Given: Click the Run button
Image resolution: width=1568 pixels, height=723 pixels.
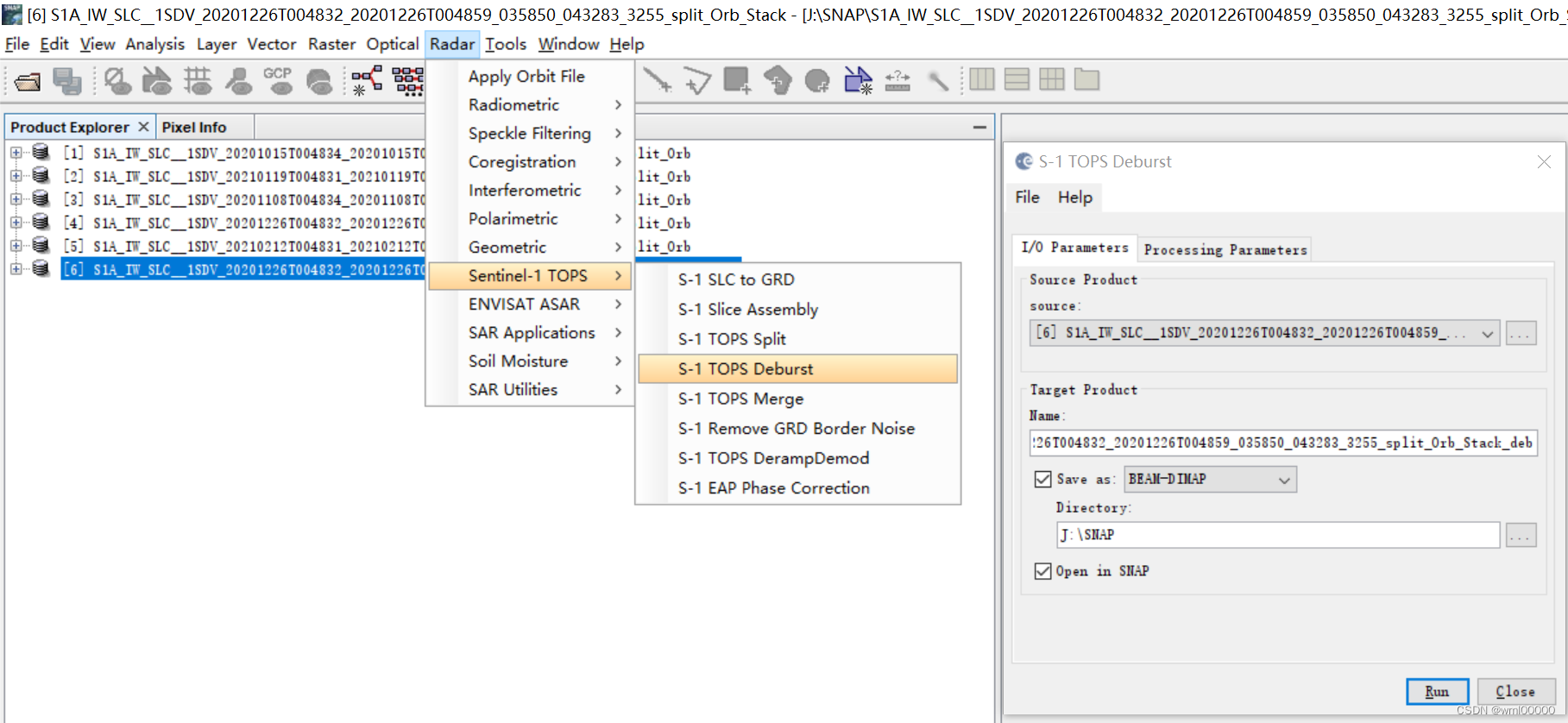Looking at the screenshot, I should (x=1437, y=692).
